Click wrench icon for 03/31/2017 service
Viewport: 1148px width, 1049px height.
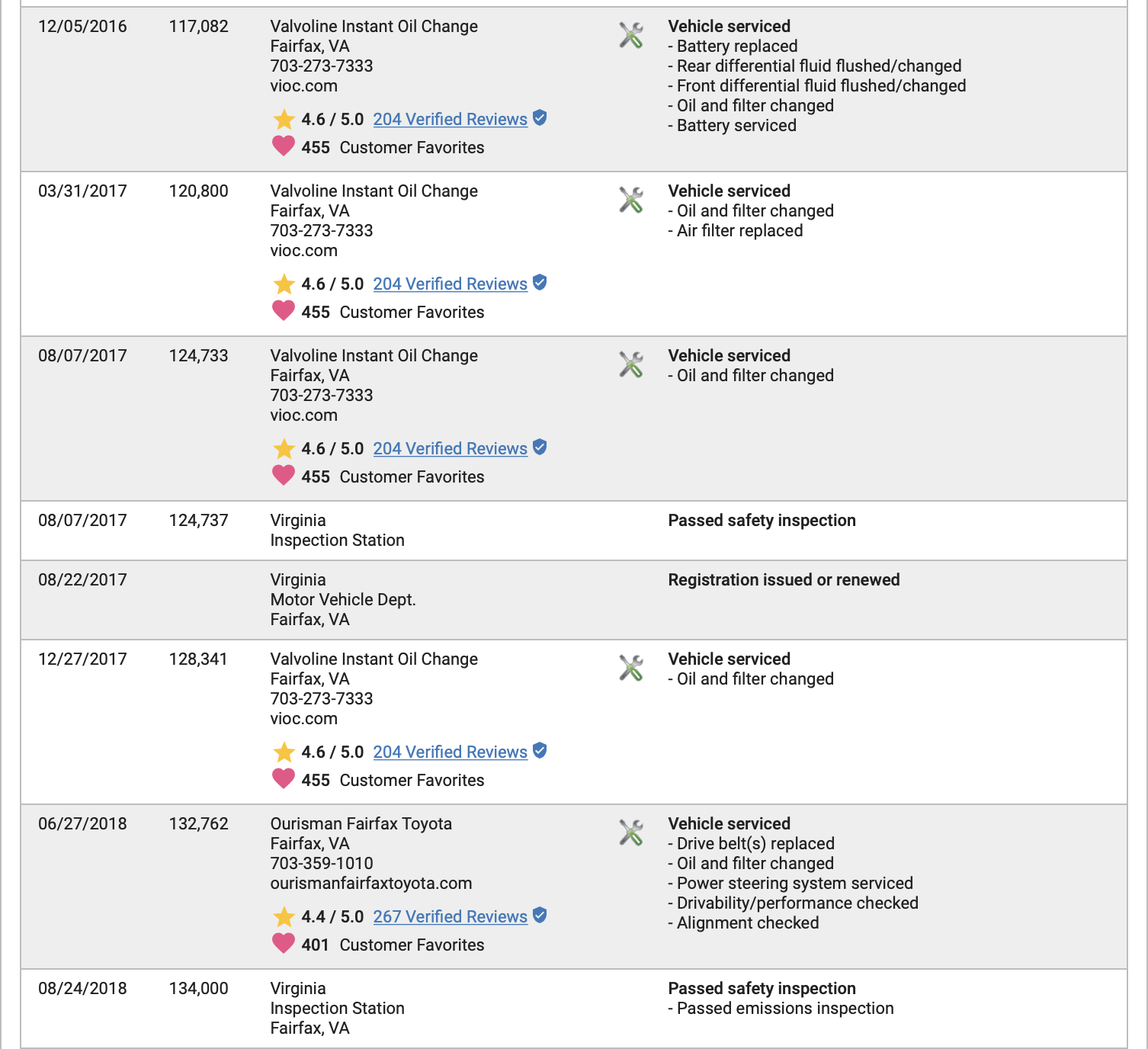point(631,200)
